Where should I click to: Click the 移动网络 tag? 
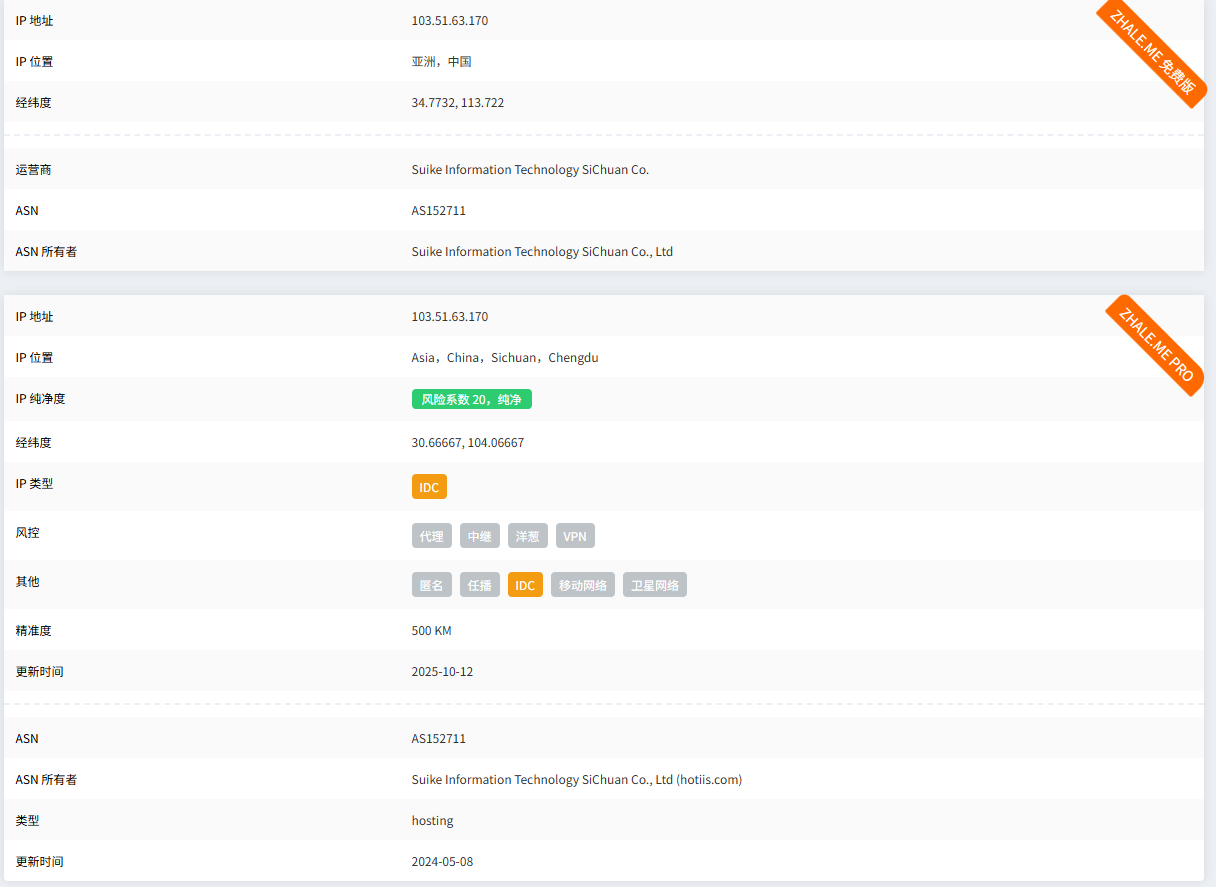coord(582,585)
